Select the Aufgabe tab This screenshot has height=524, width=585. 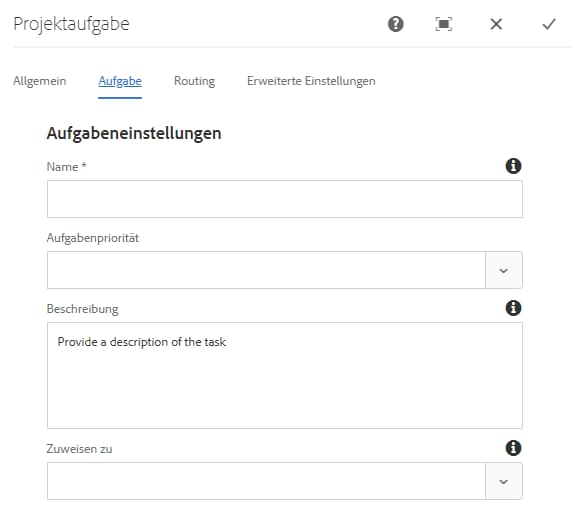tap(120, 81)
